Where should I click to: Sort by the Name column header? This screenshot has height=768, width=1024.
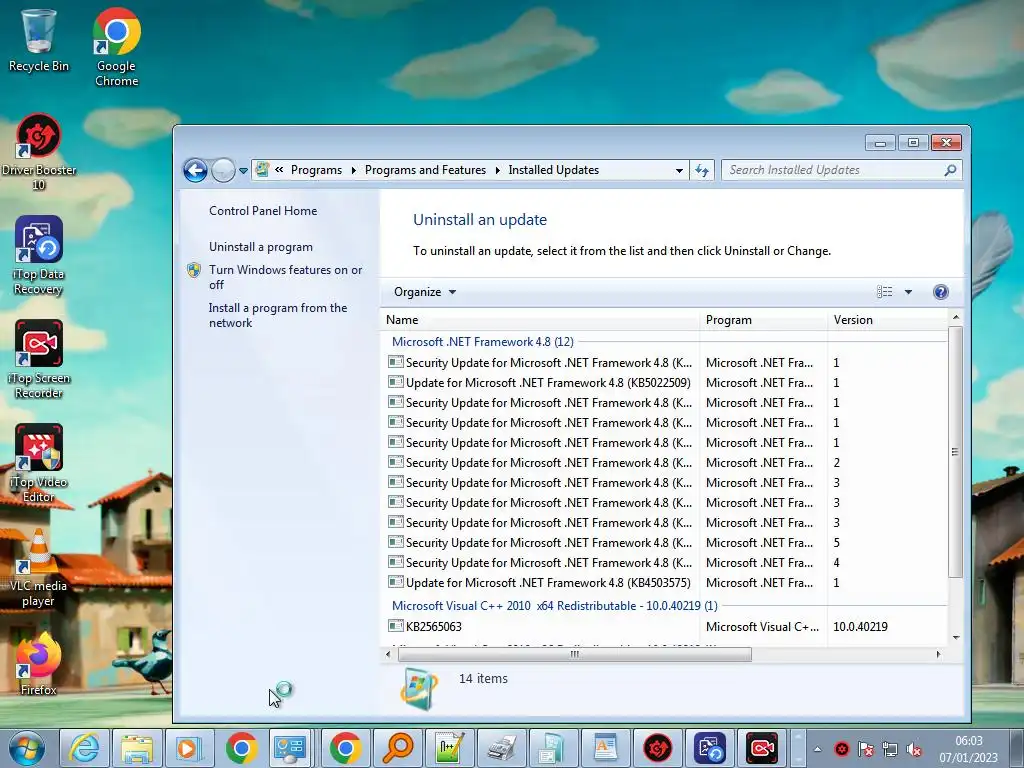[x=539, y=320]
